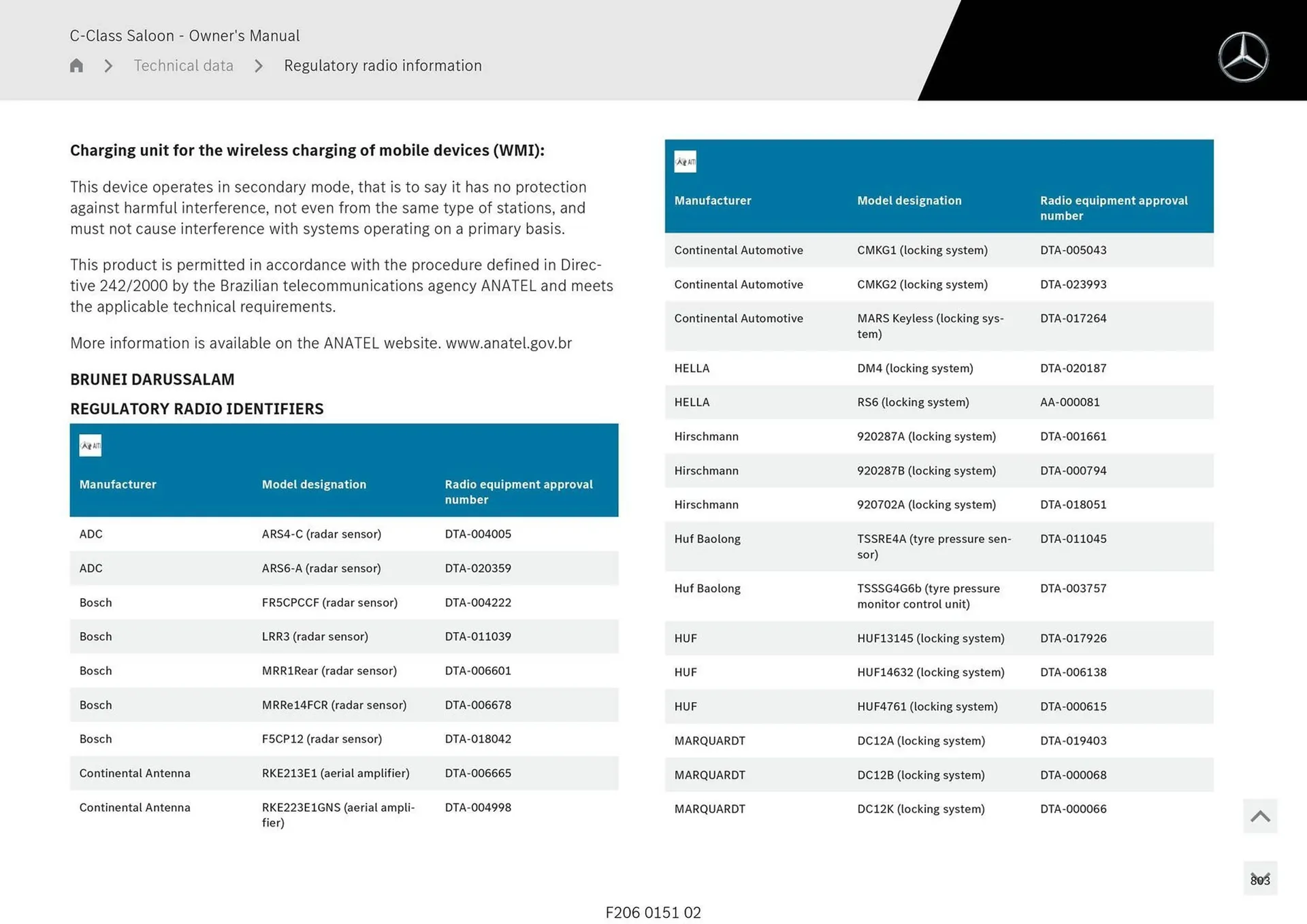Image resolution: width=1307 pixels, height=924 pixels.
Task: Click the C-Class Saloon Owner's Manual title
Action: coord(184,35)
